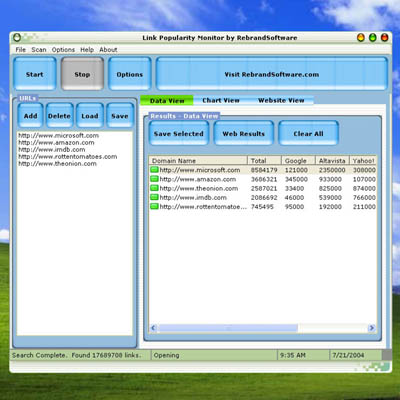The height and width of the screenshot is (400, 400).
Task: Open the Options menu in menu bar
Action: click(x=63, y=50)
